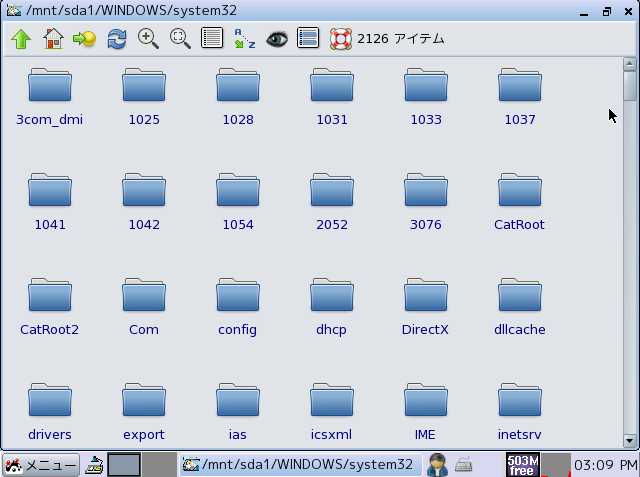Open the window menu in title bar
Viewport: 640px width, 477px height.
tap(14, 11)
